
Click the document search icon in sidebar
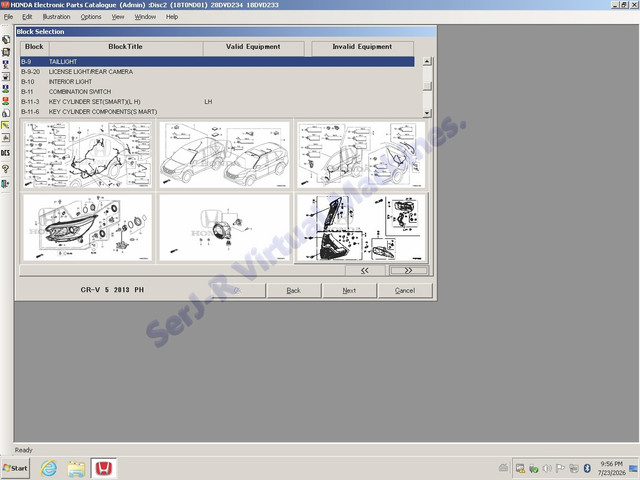click(6, 113)
